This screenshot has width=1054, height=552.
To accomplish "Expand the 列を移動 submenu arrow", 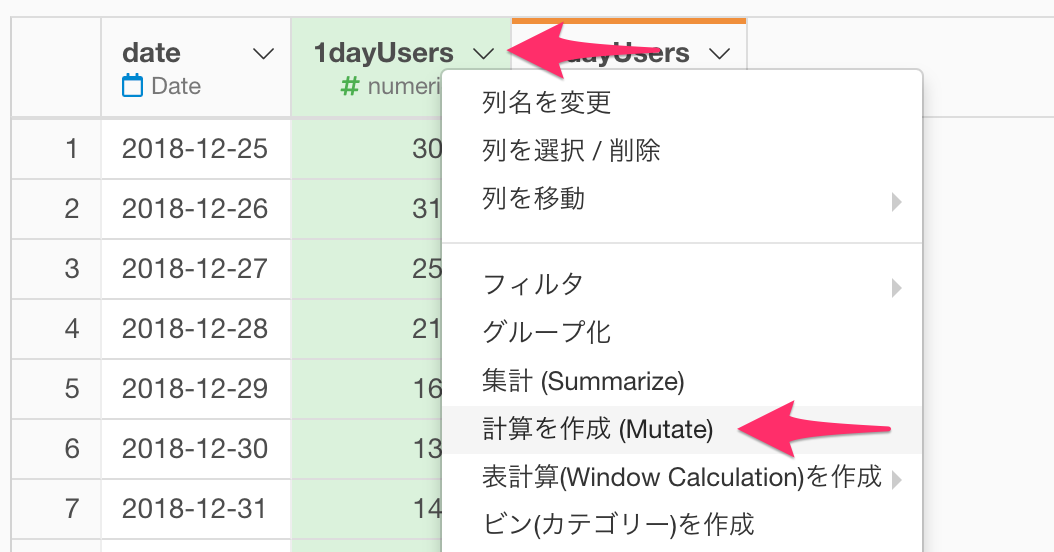I will click(x=896, y=201).
